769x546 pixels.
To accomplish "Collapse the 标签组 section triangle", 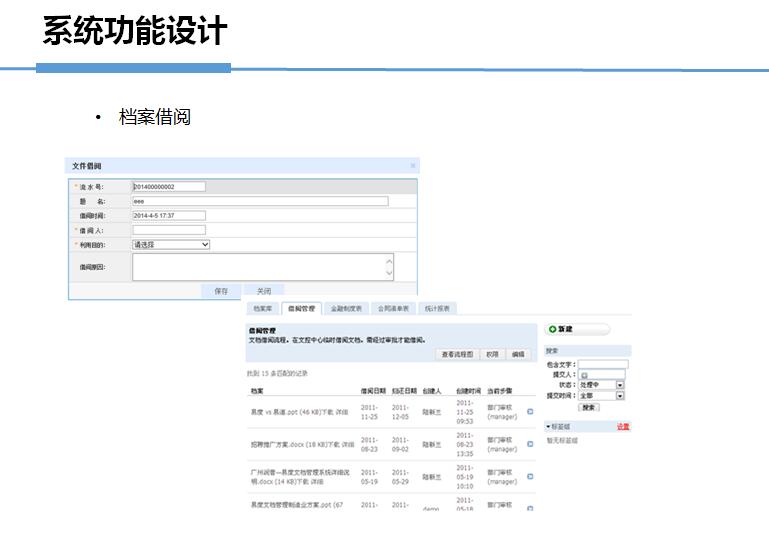I will 548,427.
